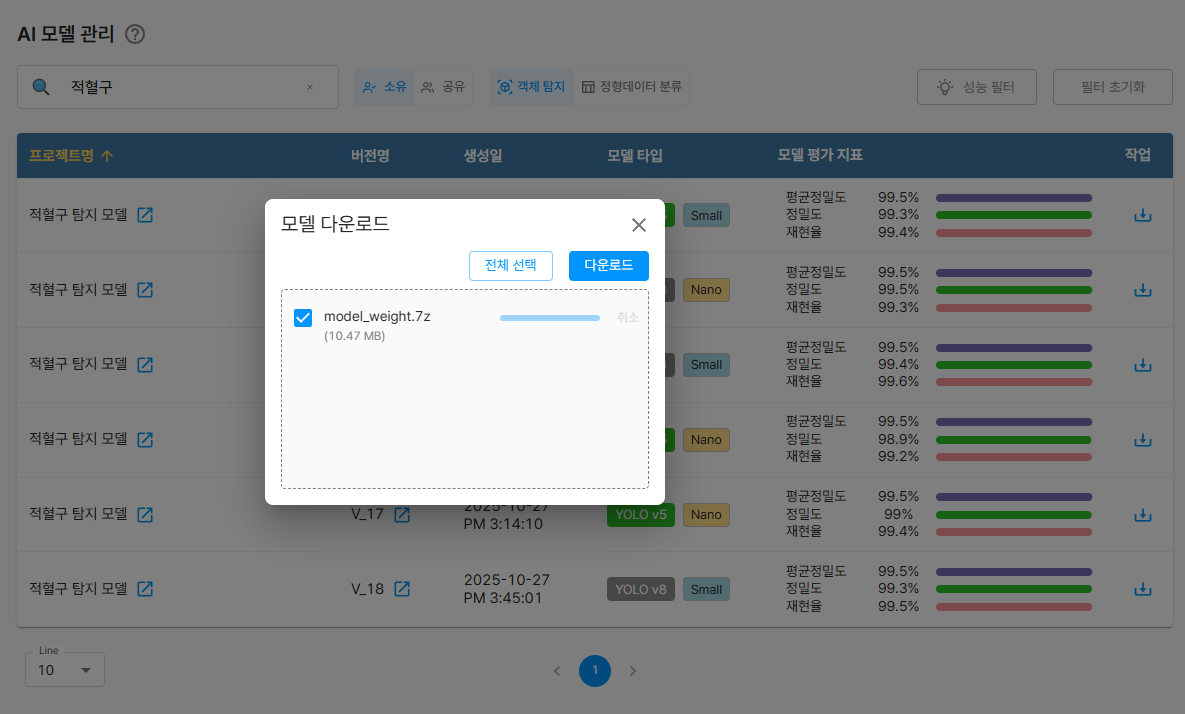Screen dimensions: 1185x714
Task: Click download icon in first table row
Action: [x=1142, y=215]
